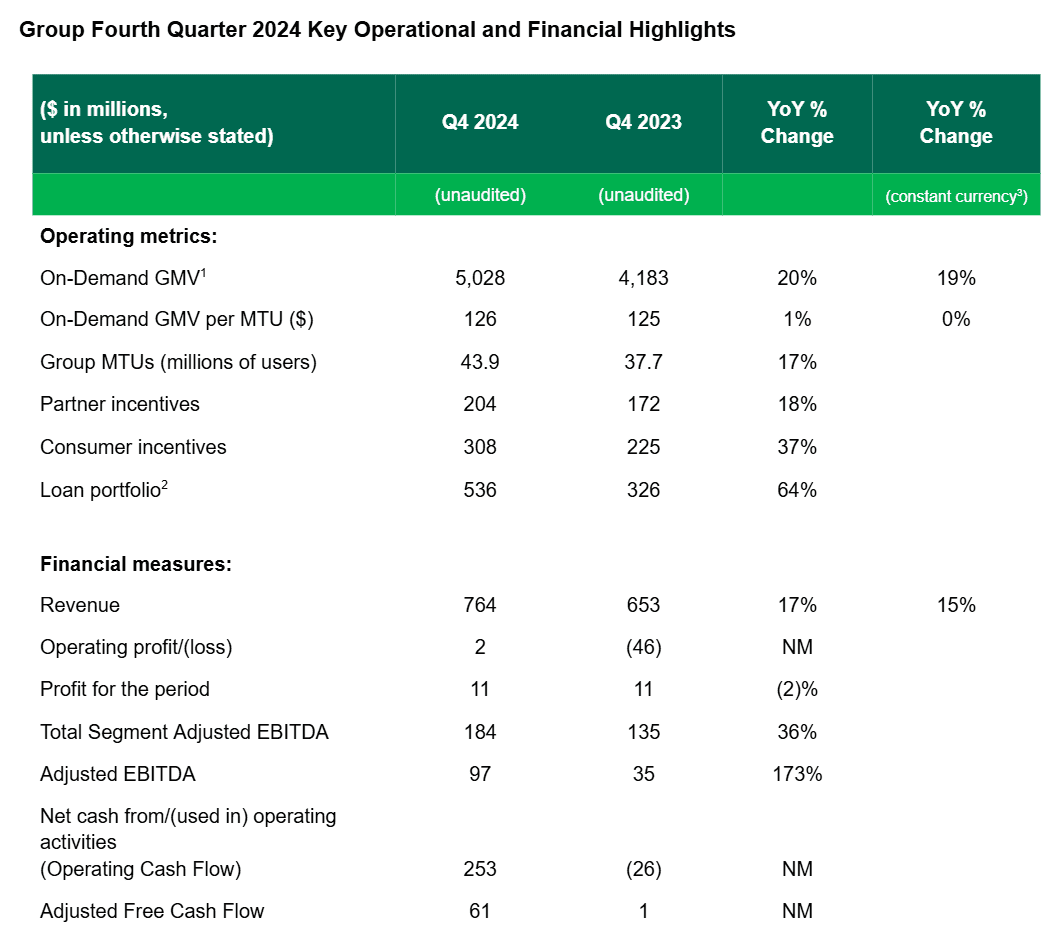Click the 'On-Demand GMV¹' row label
The image size is (1054, 940).
[123, 277]
